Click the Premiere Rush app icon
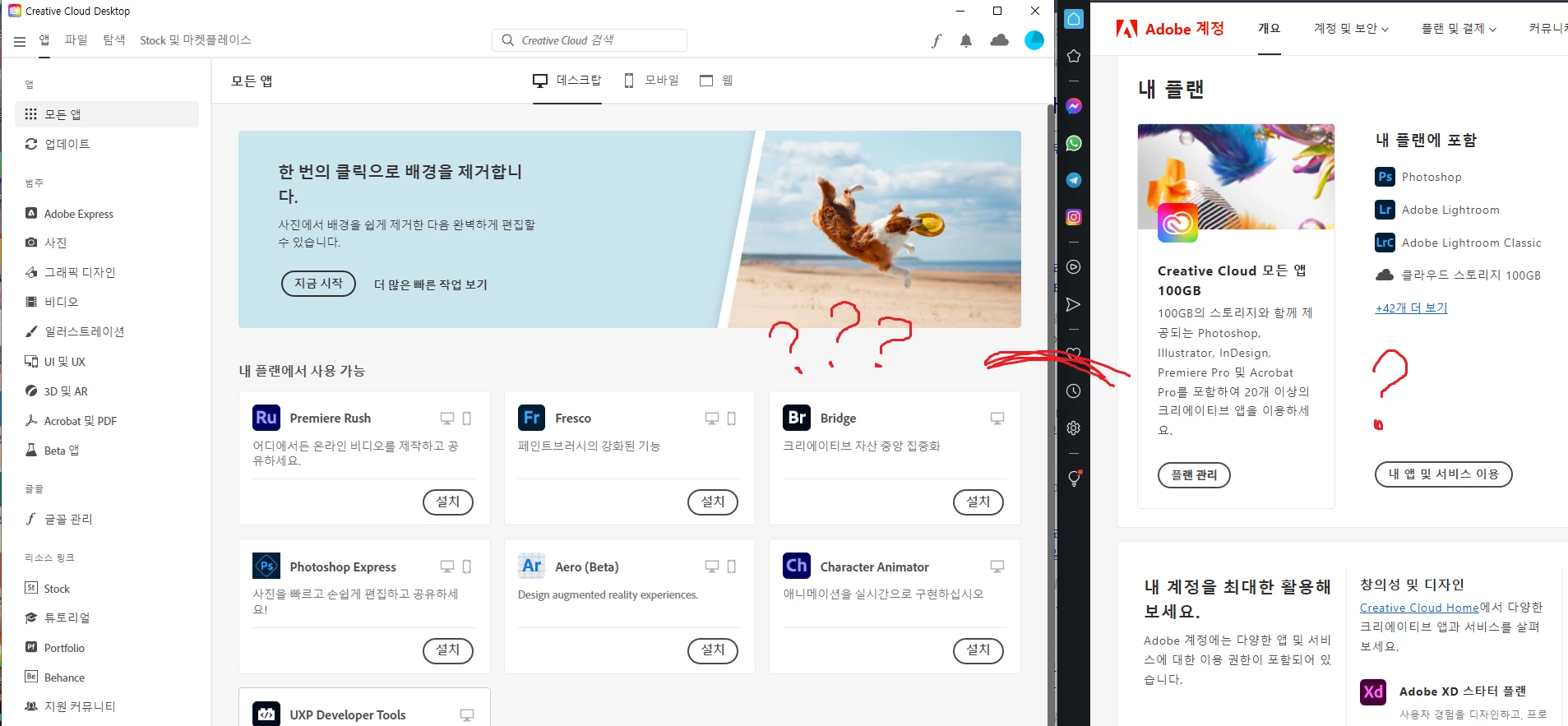1568x726 pixels. point(266,418)
